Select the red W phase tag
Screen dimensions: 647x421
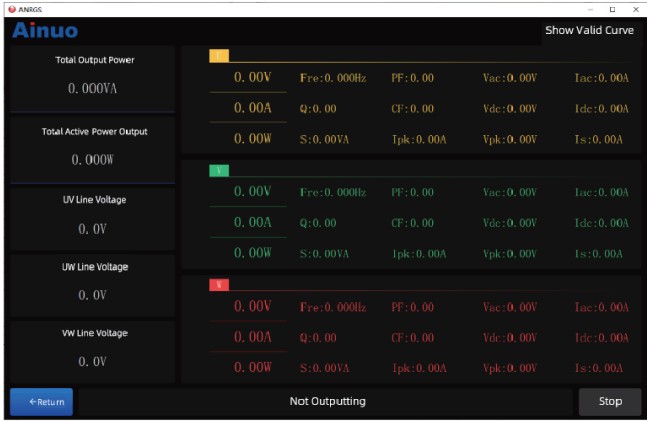tap(219, 285)
